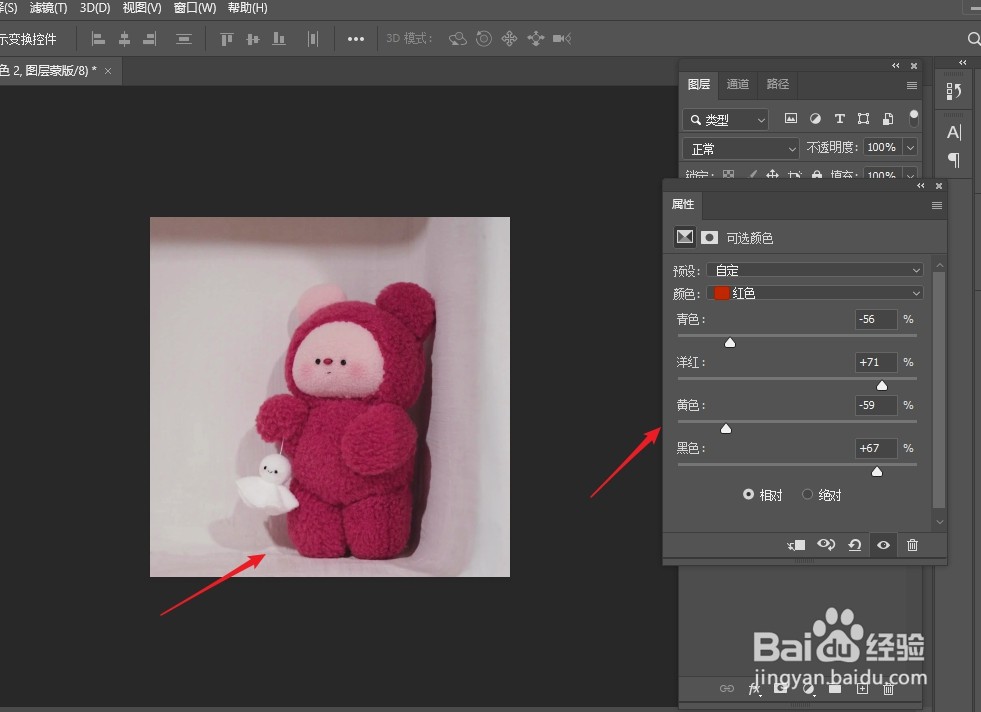Open the three-dots more align options
This screenshot has height=712, width=981.
(x=356, y=39)
